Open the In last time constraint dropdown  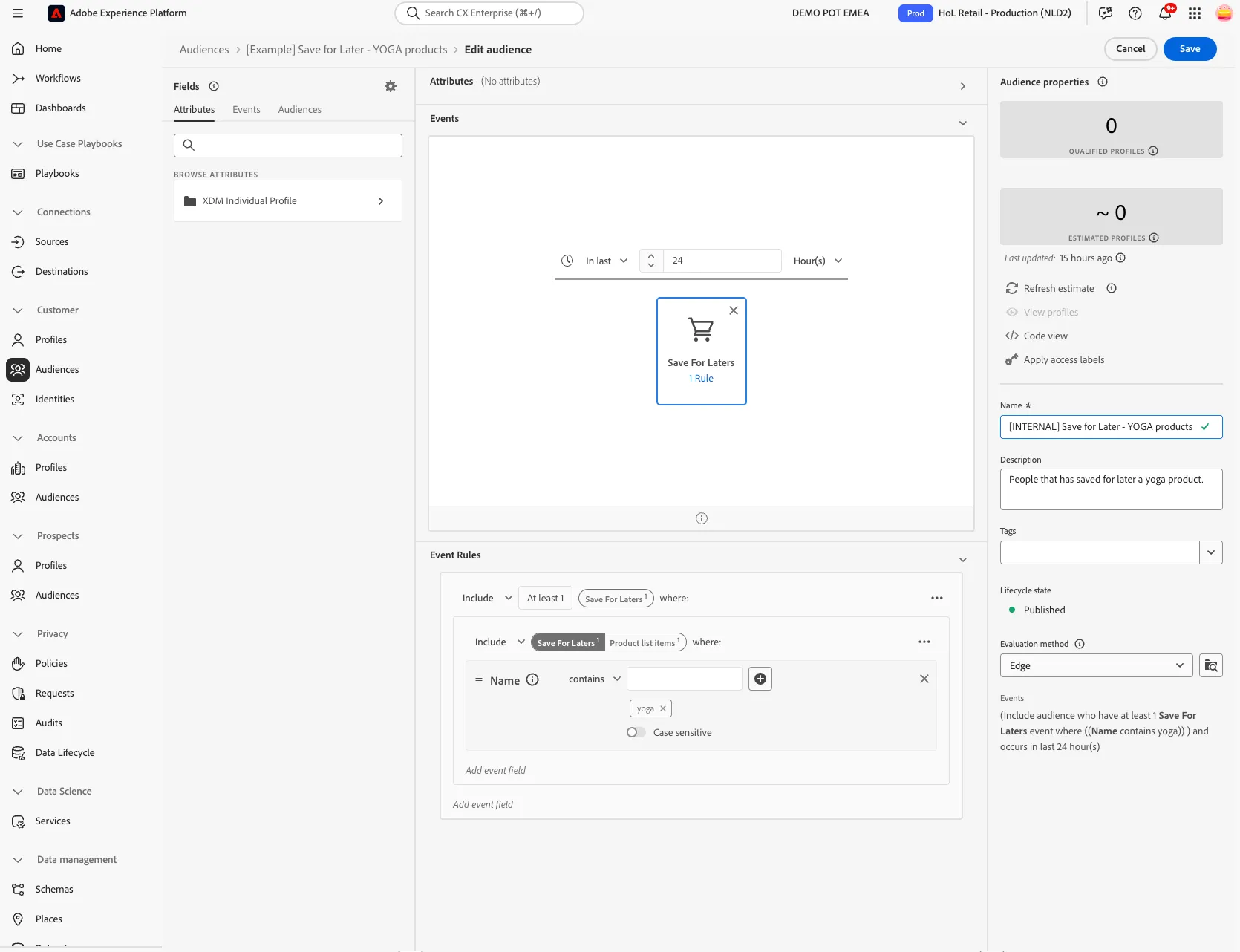[x=606, y=261]
